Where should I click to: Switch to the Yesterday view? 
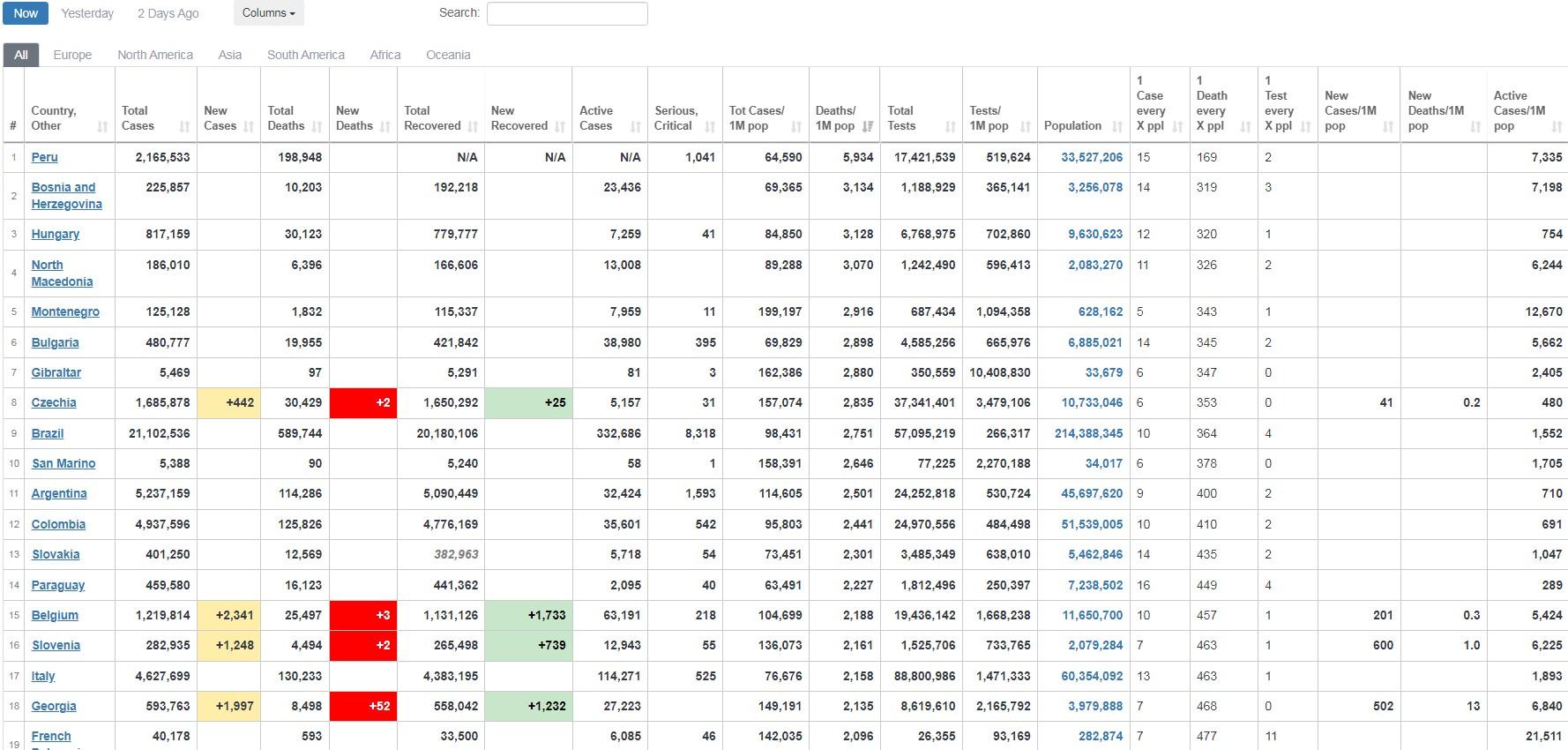(x=87, y=13)
